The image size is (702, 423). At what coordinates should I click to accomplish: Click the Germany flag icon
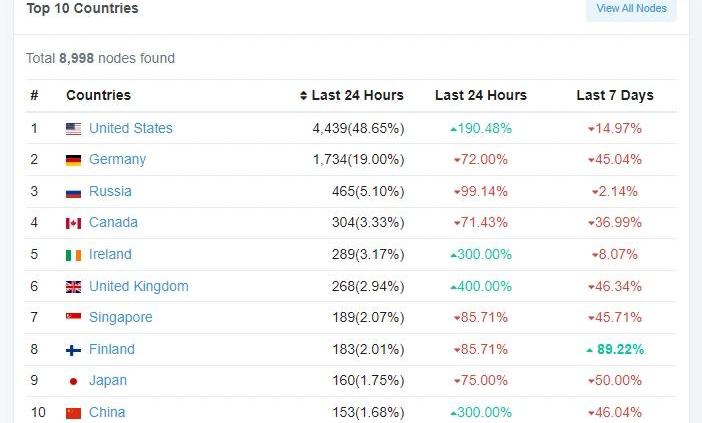[73, 160]
